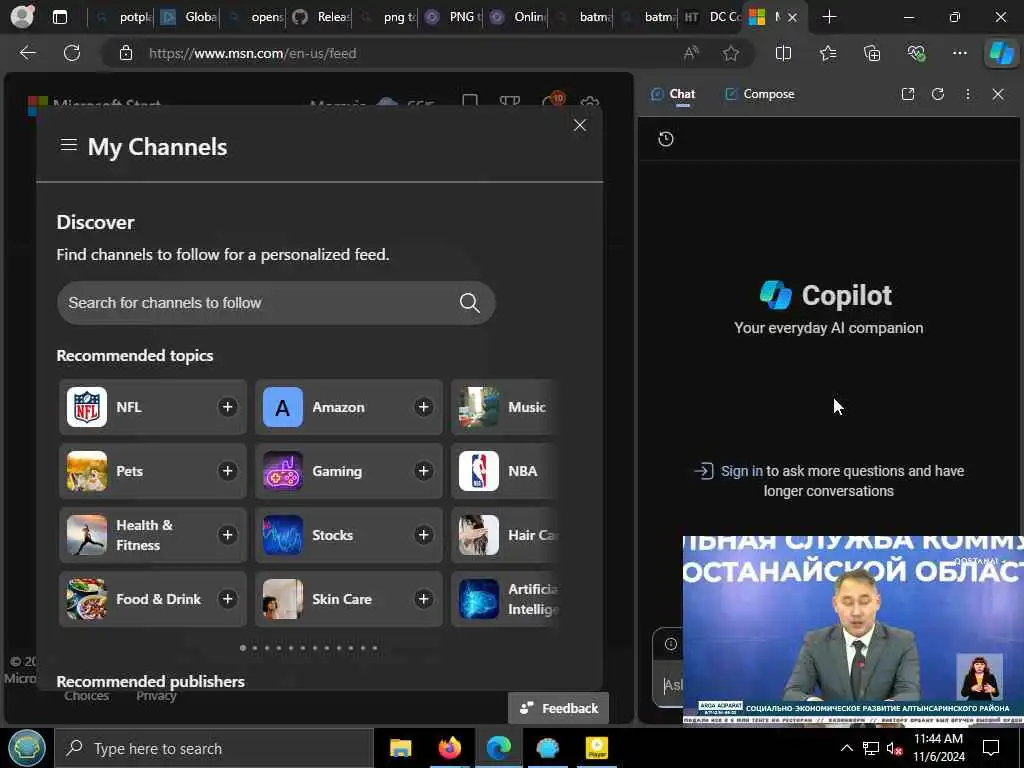Open the Favorites list icon
The width and height of the screenshot is (1024, 768).
[x=828, y=54]
